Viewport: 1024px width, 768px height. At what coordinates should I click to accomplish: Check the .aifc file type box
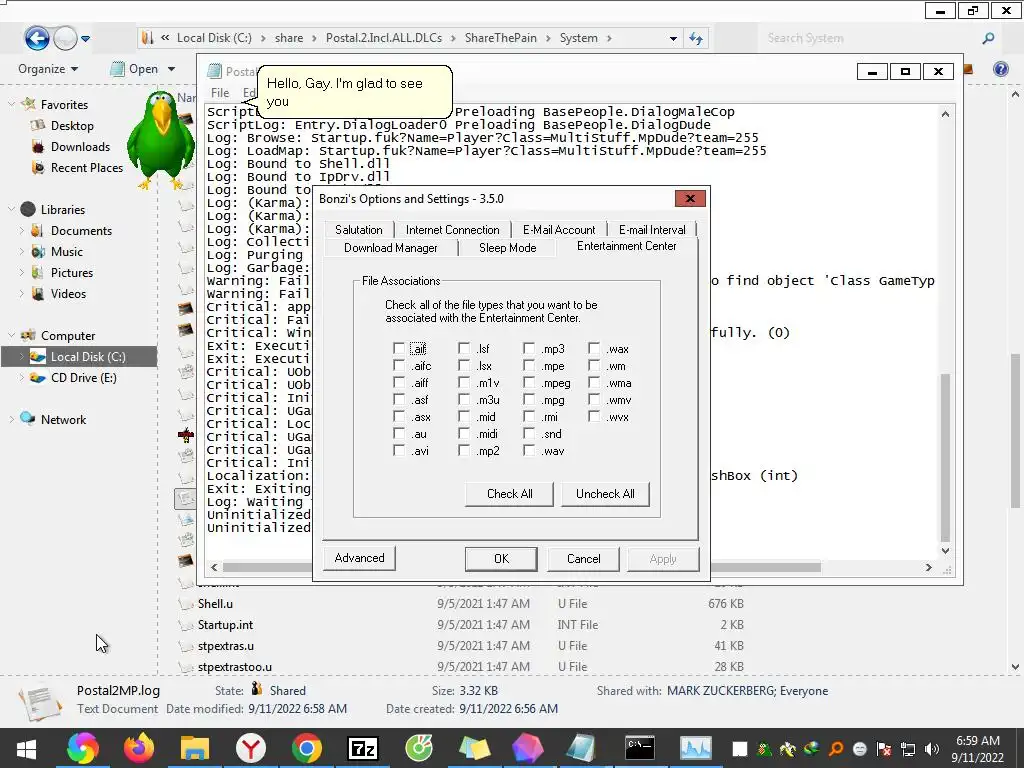398,366
